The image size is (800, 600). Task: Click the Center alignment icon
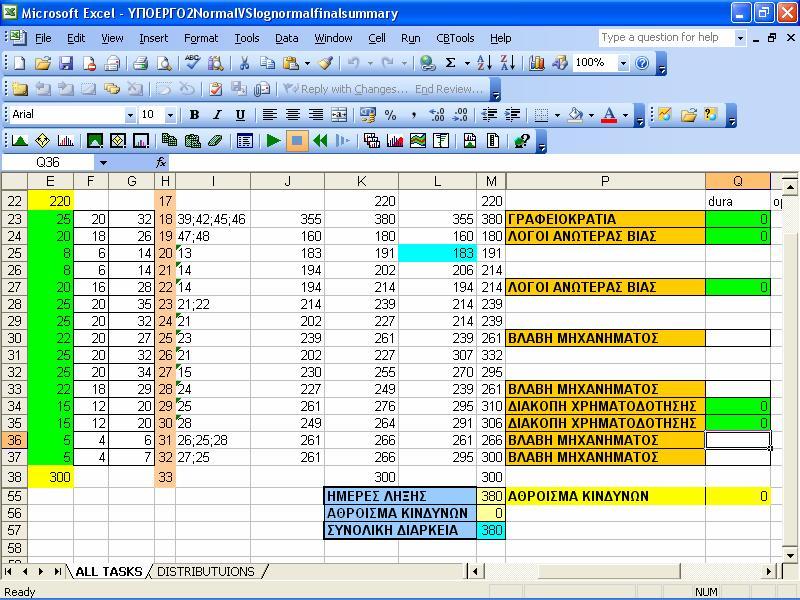292,115
